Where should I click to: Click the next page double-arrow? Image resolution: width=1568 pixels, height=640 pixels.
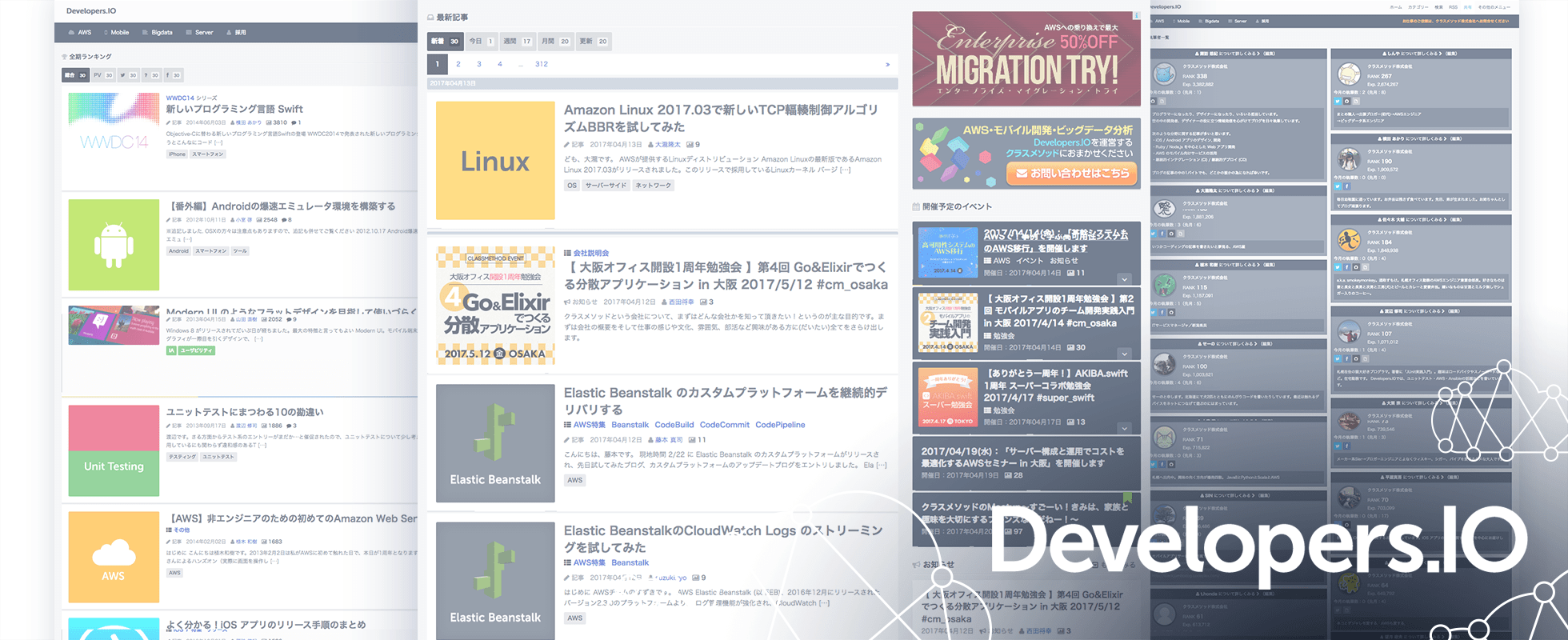(887, 64)
